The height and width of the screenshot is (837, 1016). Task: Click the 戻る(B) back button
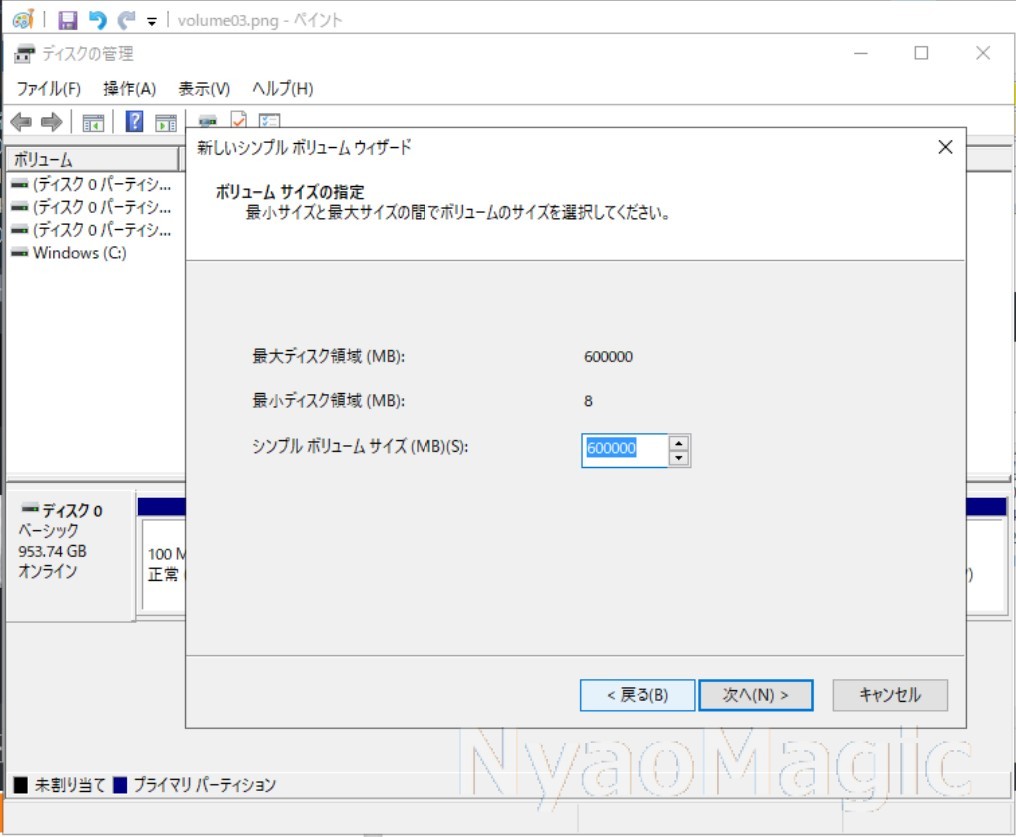(638, 695)
